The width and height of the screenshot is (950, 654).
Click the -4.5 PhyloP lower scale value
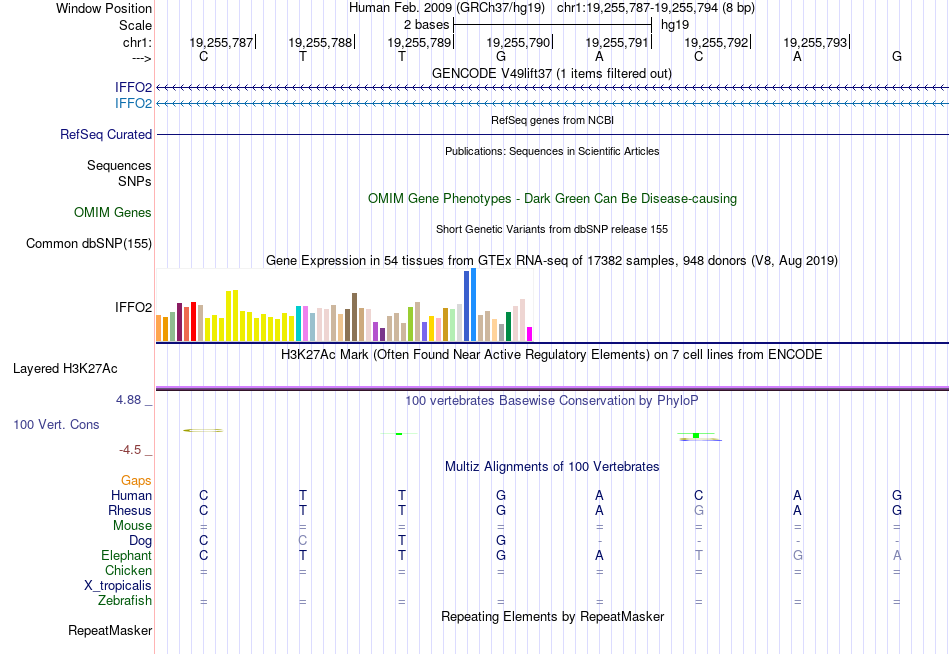point(130,450)
